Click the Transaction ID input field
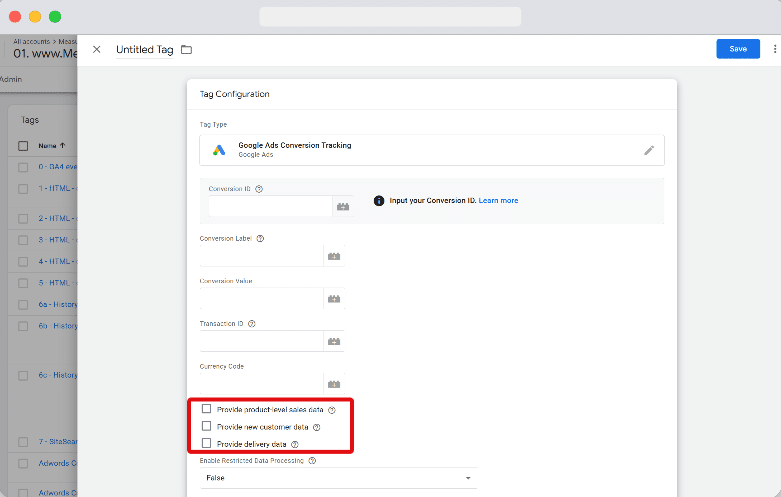781x497 pixels. [x=261, y=342]
